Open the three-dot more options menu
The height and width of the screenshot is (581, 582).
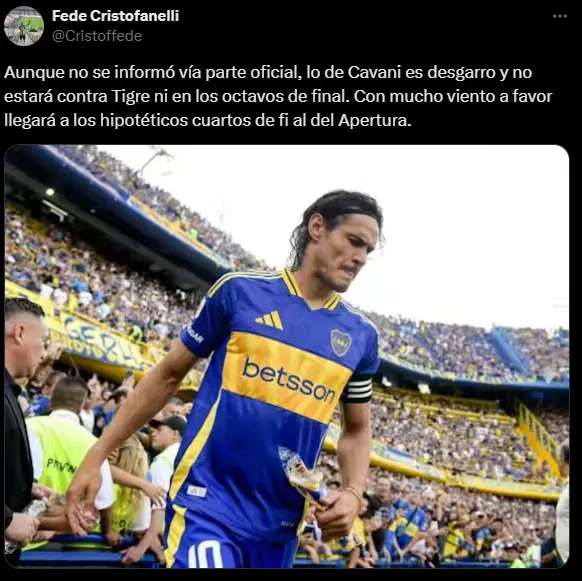coord(560,16)
